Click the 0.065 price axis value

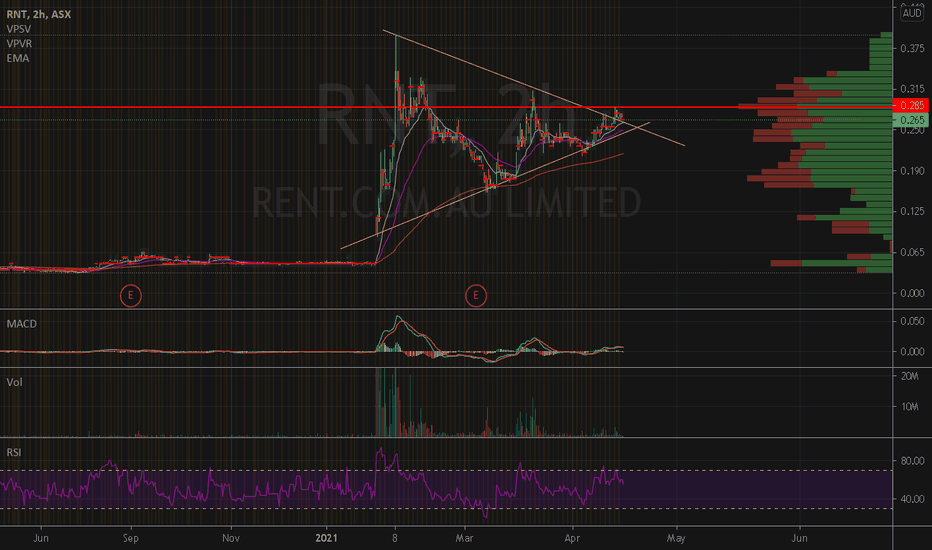912,252
